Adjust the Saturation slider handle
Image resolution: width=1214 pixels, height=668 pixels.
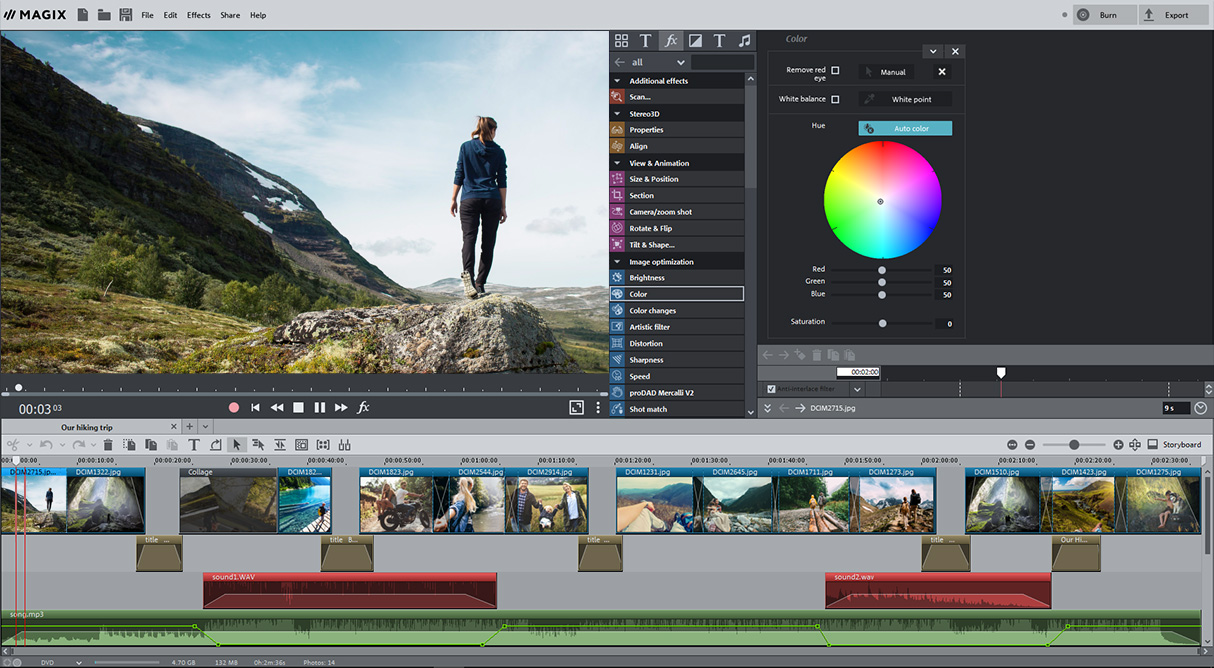[882, 323]
